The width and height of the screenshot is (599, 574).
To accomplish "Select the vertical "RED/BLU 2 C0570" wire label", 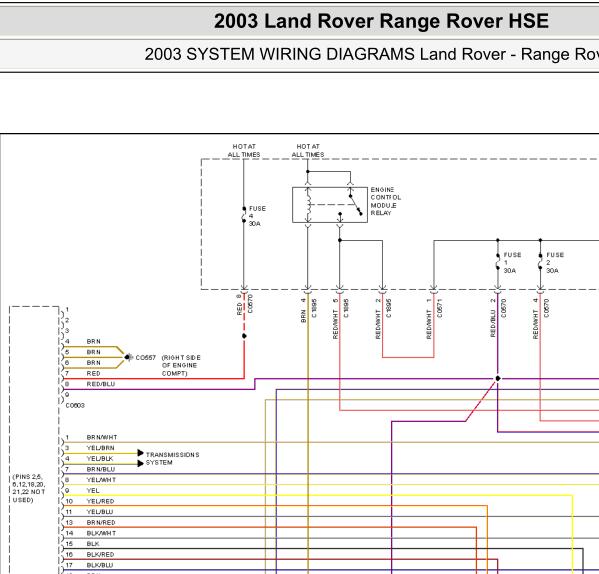I will click(x=498, y=317).
